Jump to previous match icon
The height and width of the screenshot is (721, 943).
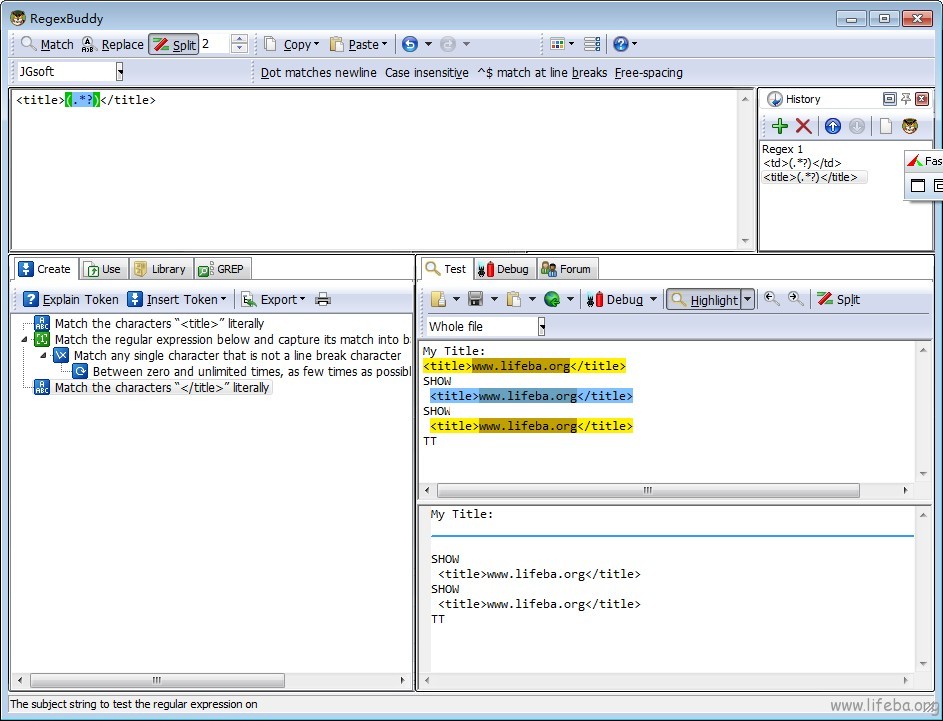(x=772, y=299)
